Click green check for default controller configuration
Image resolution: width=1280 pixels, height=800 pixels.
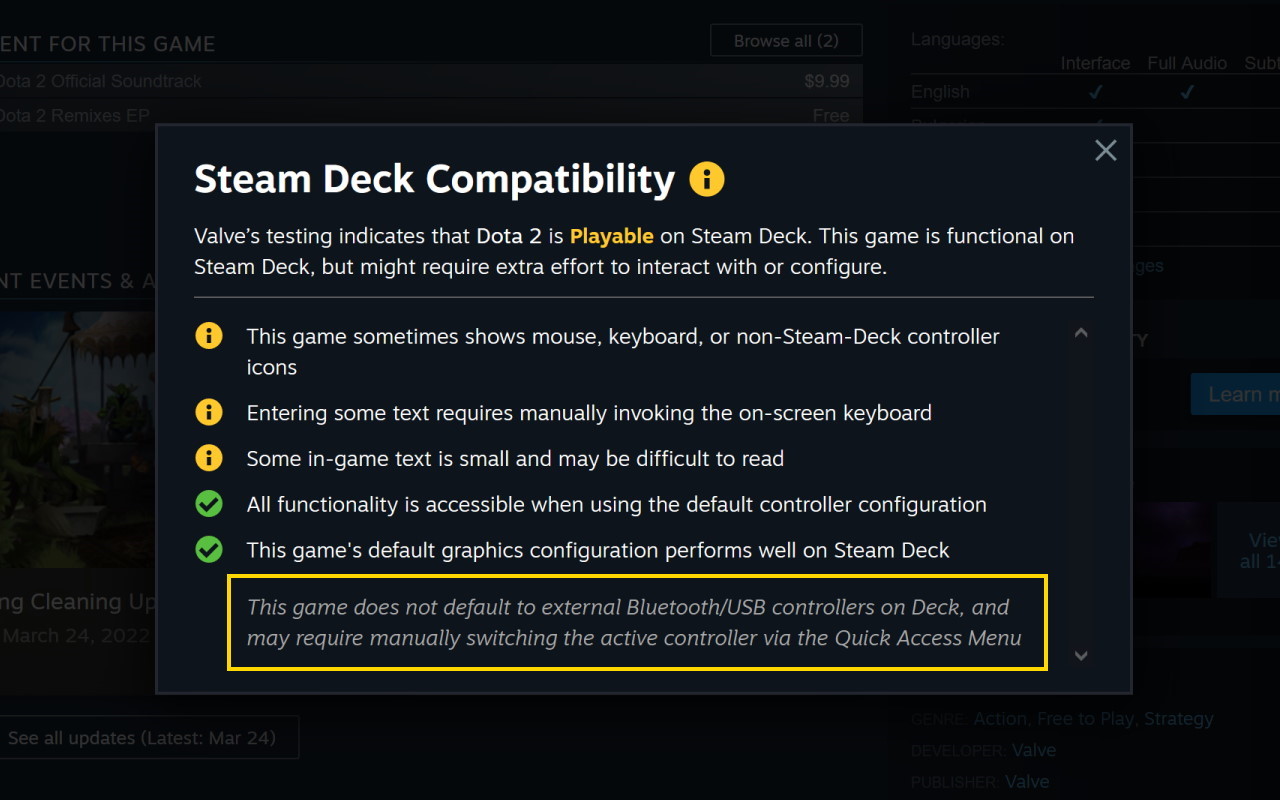(208, 504)
